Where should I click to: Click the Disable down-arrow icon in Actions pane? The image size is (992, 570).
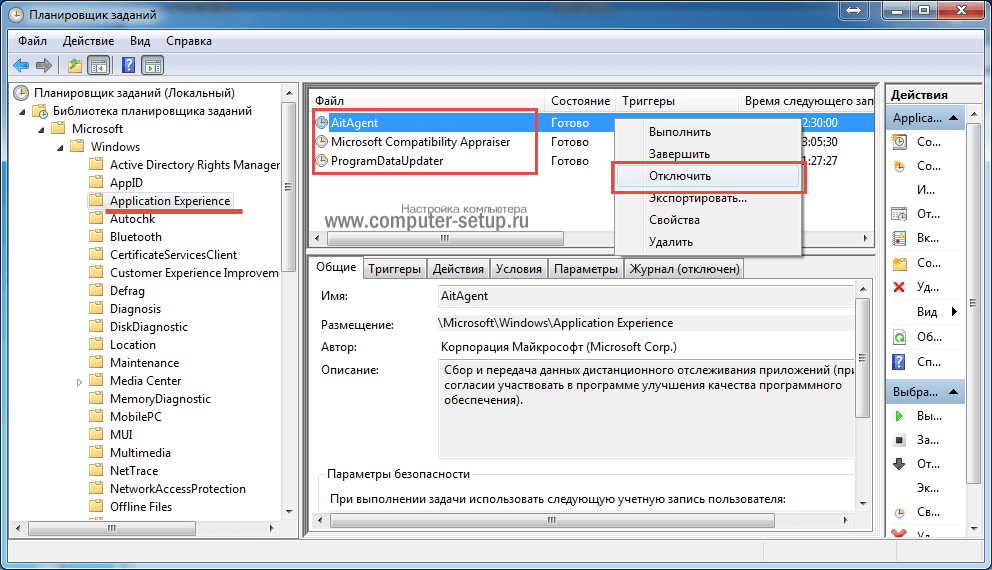point(899,463)
